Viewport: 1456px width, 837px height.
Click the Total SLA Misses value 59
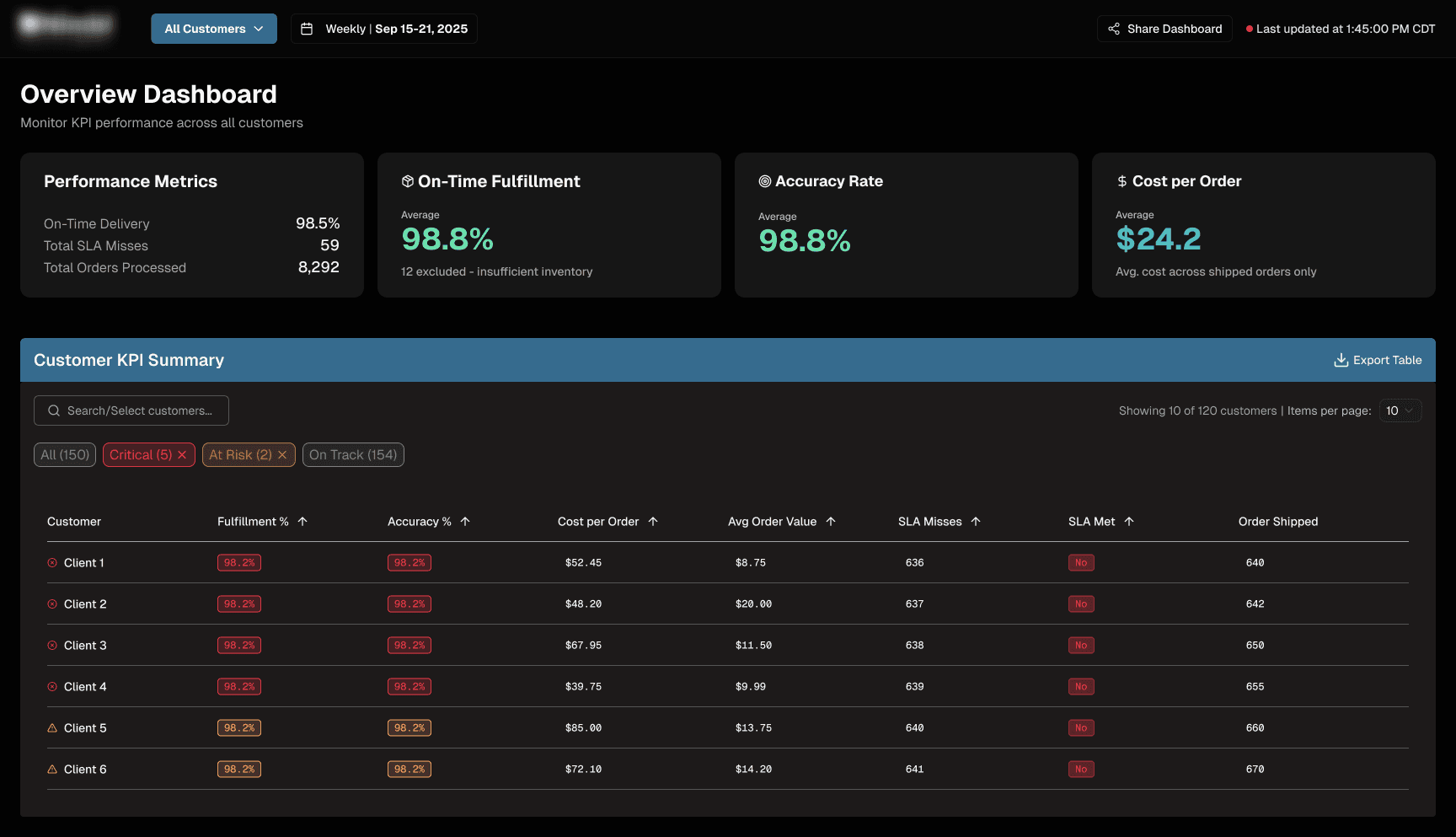329,245
